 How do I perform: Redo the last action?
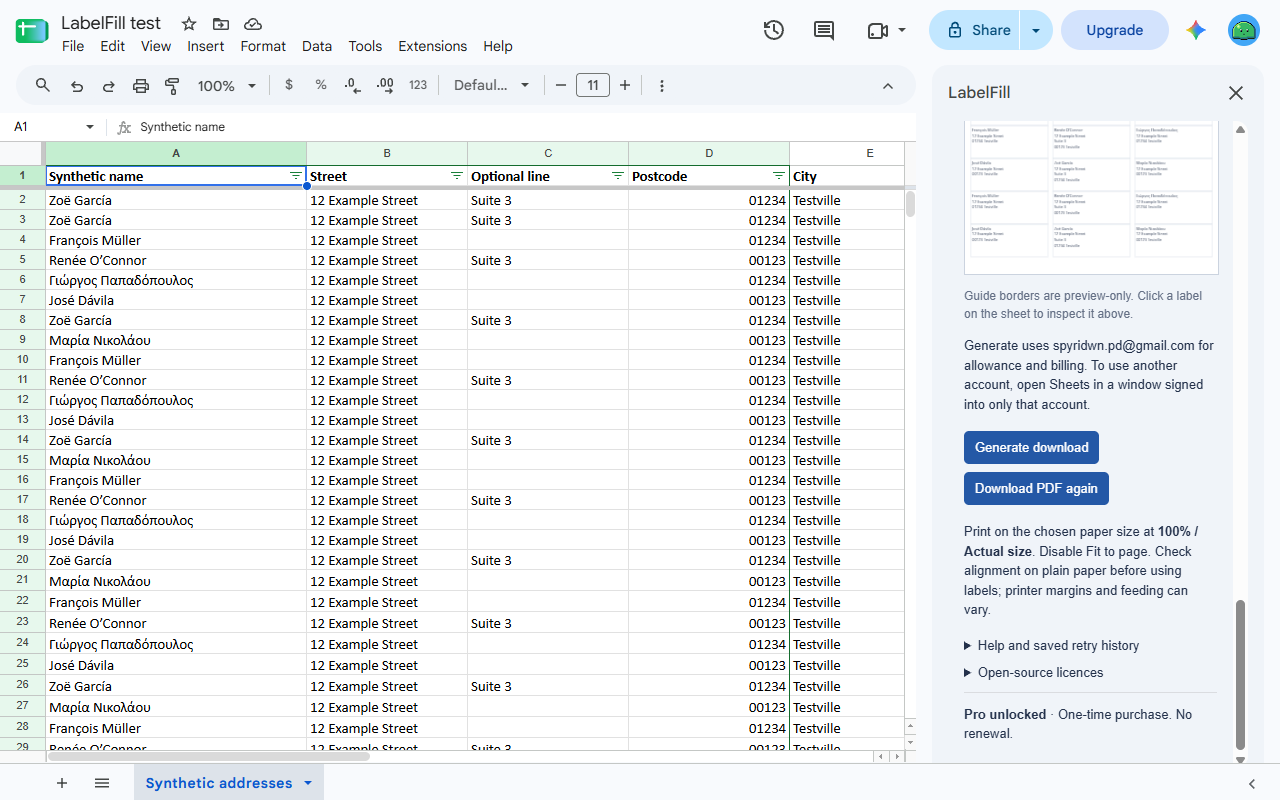[x=109, y=86]
